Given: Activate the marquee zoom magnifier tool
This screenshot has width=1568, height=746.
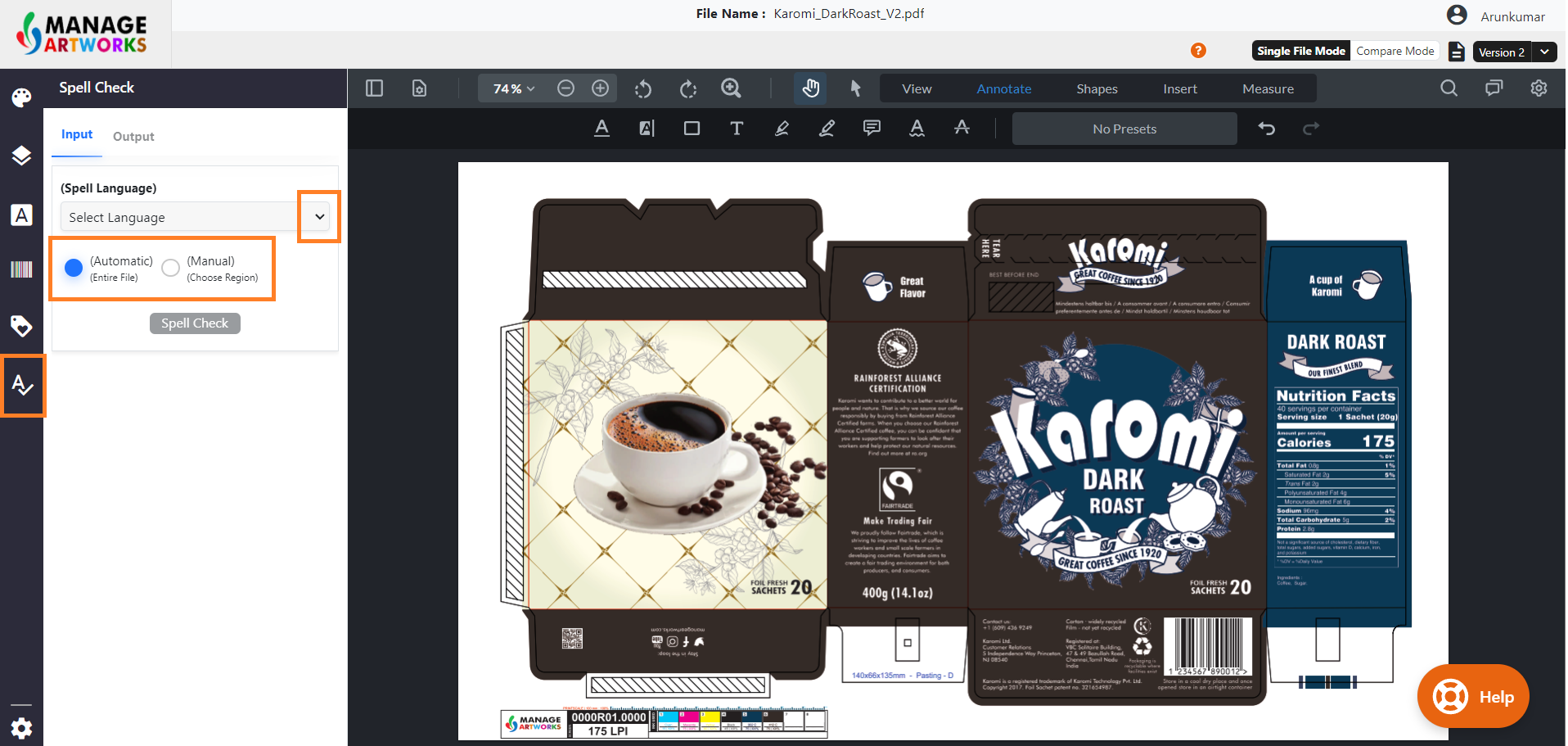Looking at the screenshot, I should 731,88.
